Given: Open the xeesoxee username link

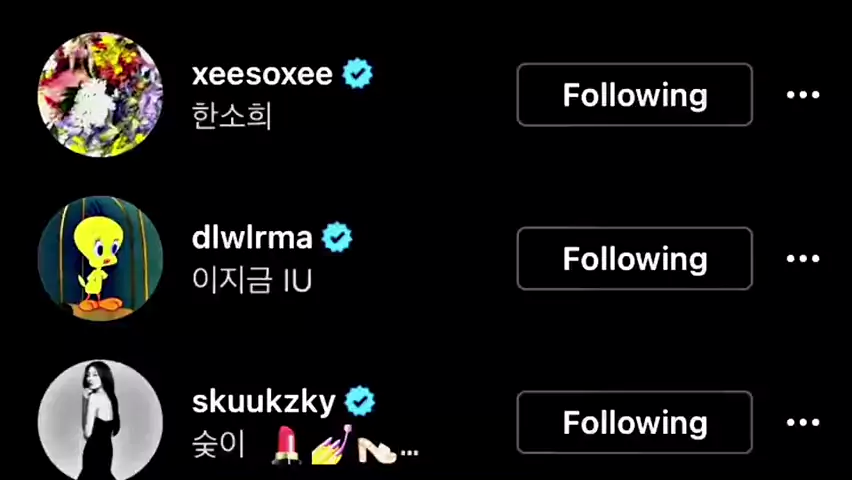Looking at the screenshot, I should 262,74.
